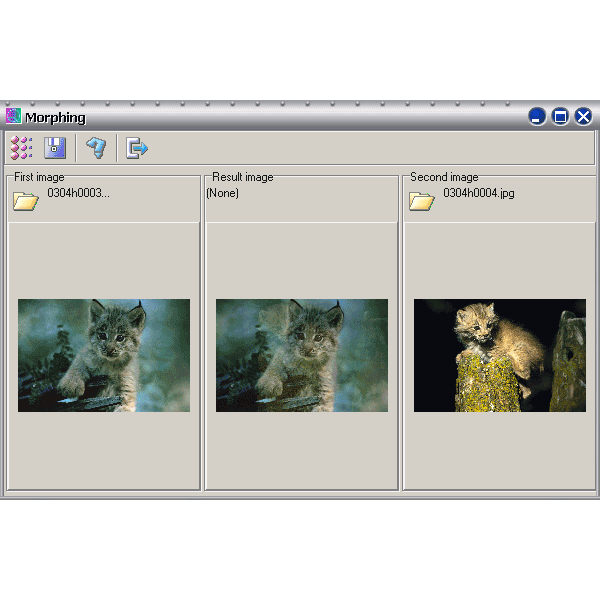The height and width of the screenshot is (600, 600).
Task: Click the 0304h0004.jpg file name
Action: click(x=479, y=193)
